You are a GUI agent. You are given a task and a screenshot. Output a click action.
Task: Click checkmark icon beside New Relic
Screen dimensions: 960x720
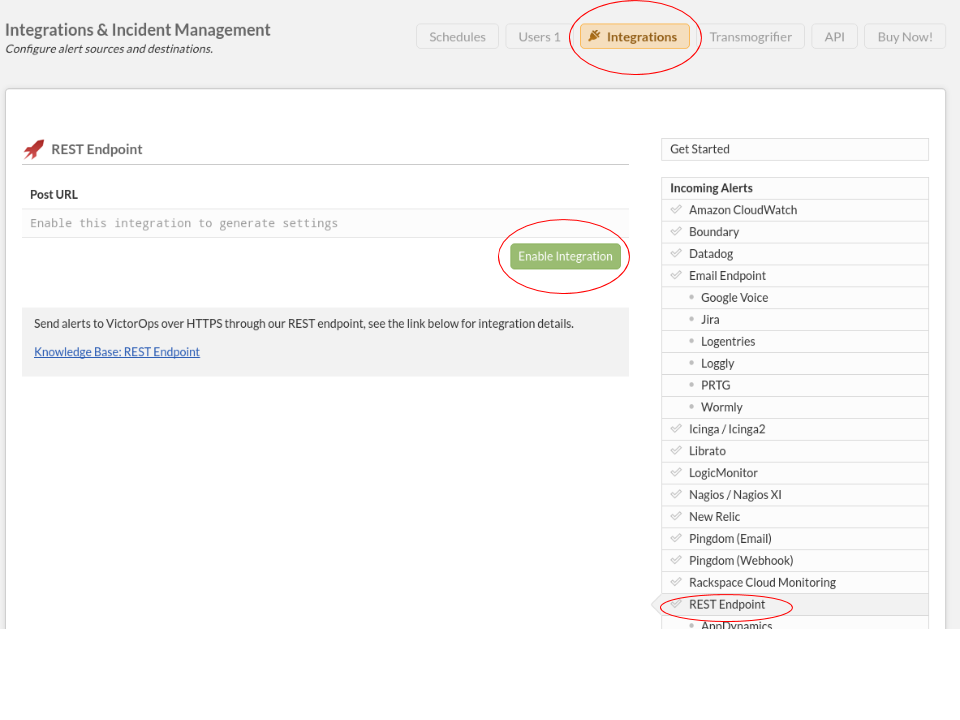[x=676, y=517]
